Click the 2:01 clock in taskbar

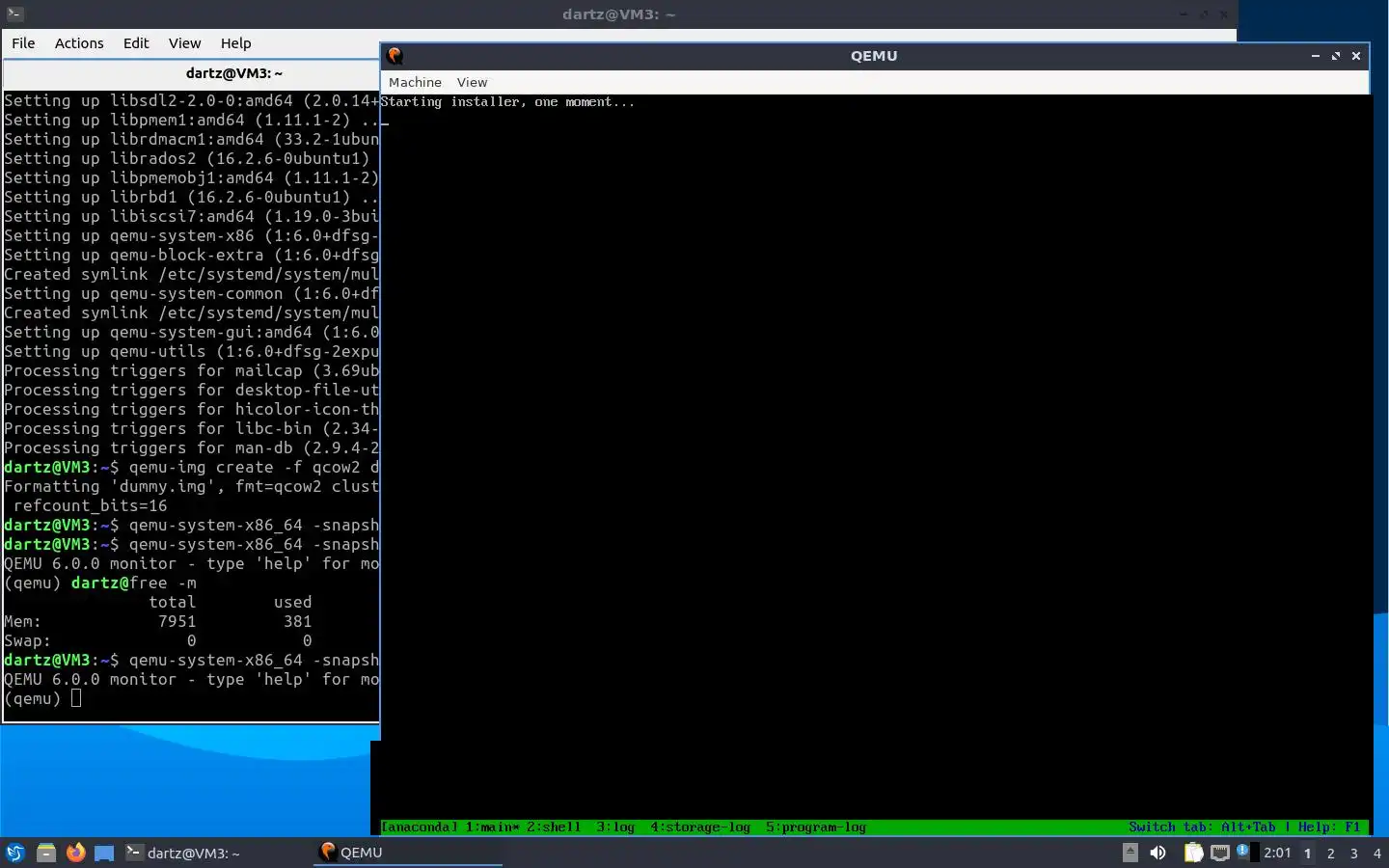(1277, 853)
